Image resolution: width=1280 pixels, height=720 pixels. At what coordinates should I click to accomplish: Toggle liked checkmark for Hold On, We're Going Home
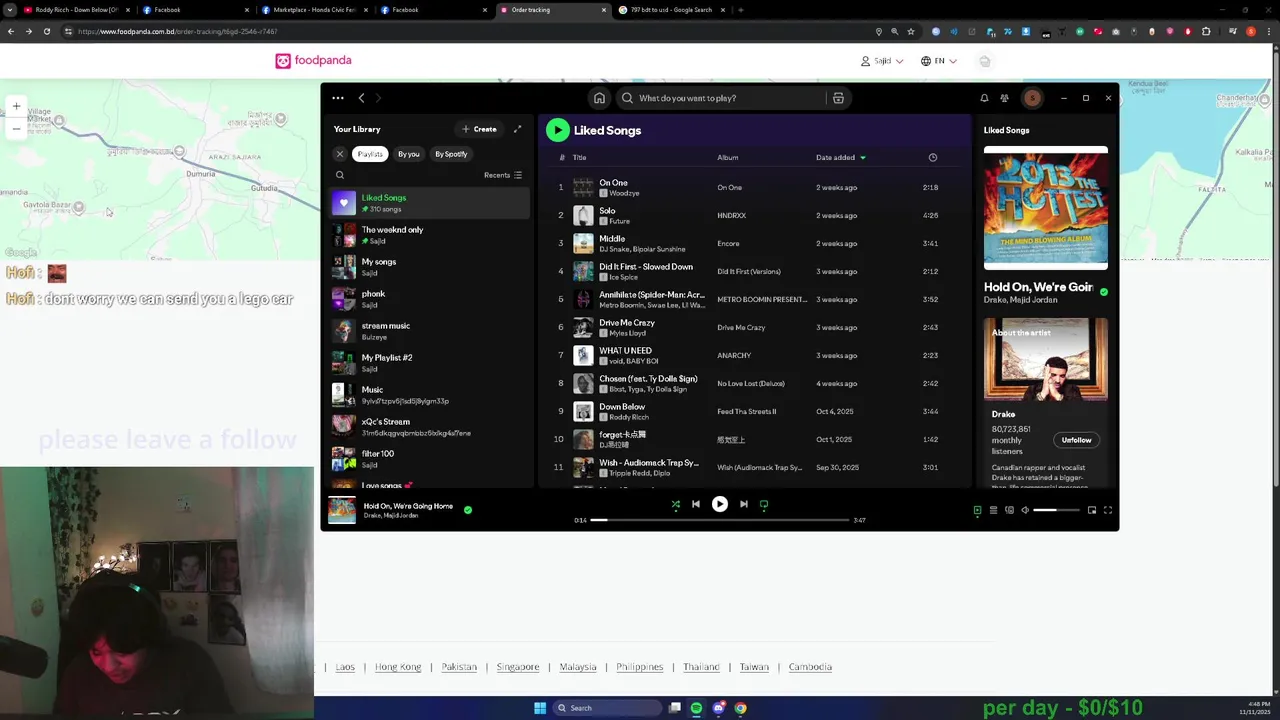click(468, 510)
